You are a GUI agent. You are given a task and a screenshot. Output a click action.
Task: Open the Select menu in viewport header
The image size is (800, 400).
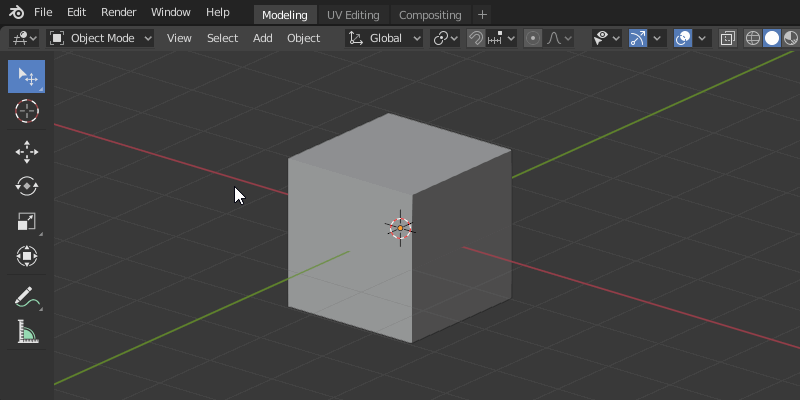point(222,38)
